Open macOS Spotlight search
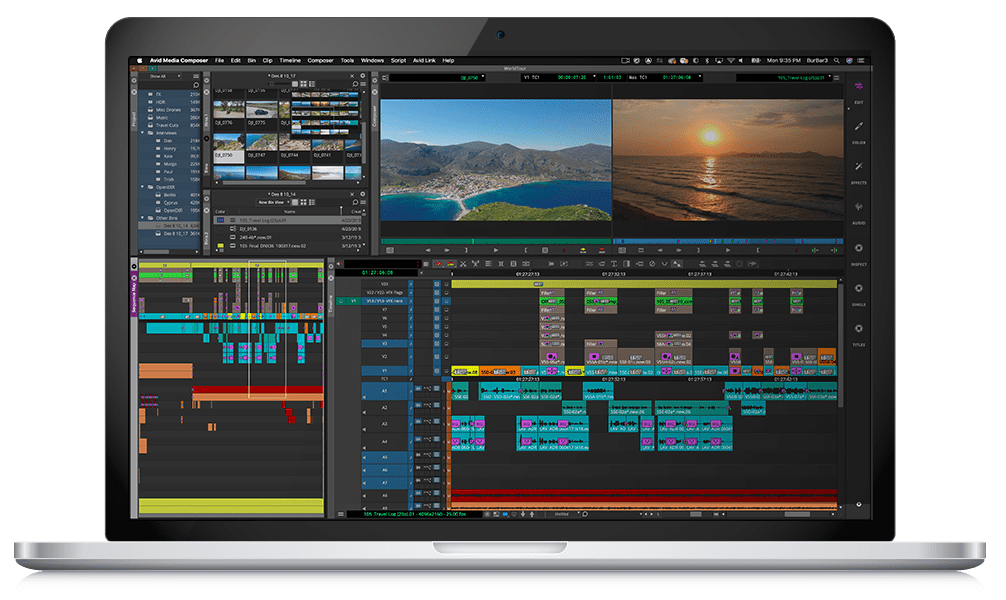The image size is (1006, 600). pos(837,60)
